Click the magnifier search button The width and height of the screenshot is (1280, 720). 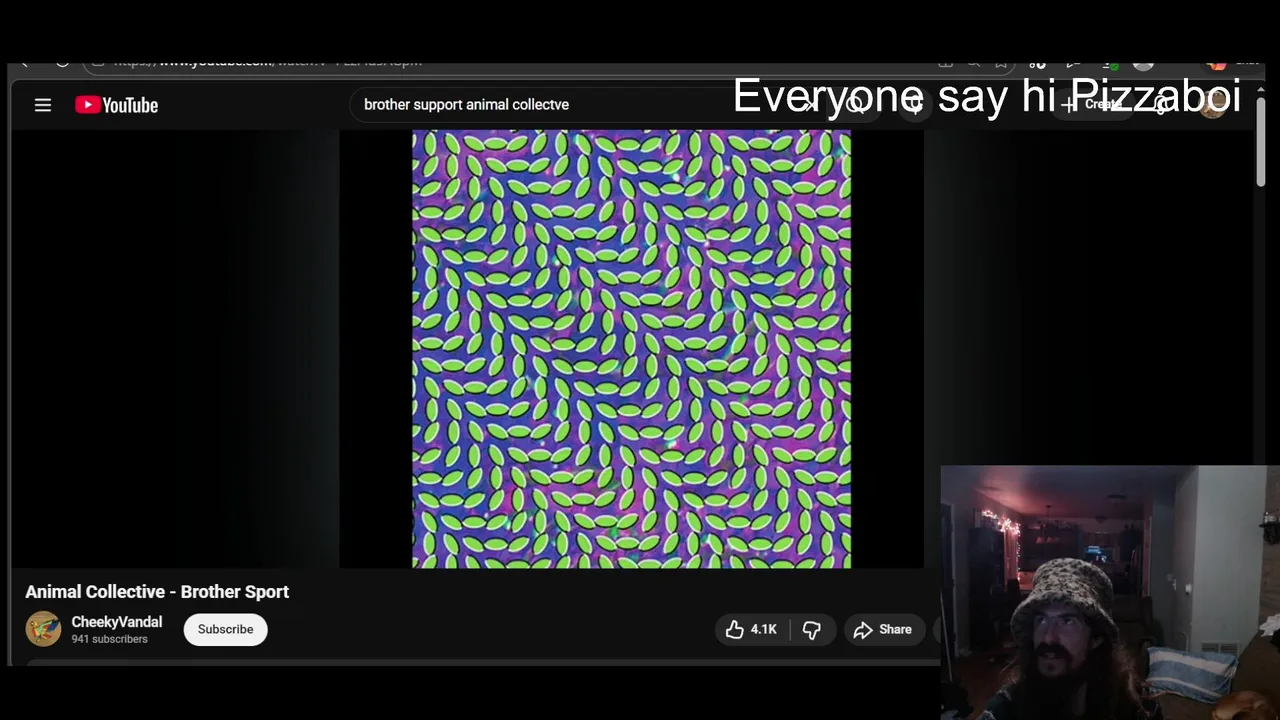click(x=855, y=104)
